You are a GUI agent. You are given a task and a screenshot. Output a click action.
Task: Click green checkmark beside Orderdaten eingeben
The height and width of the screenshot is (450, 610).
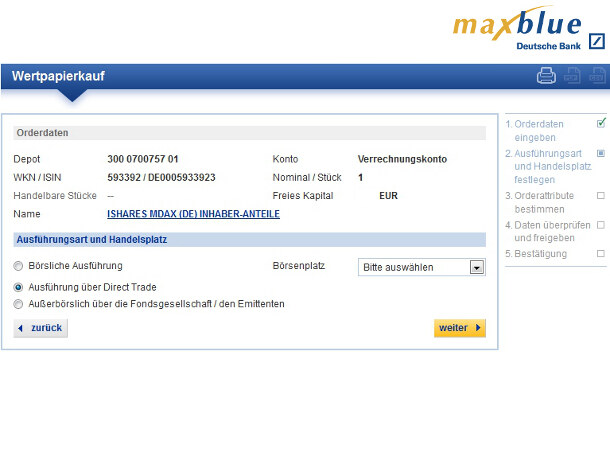pos(601,123)
